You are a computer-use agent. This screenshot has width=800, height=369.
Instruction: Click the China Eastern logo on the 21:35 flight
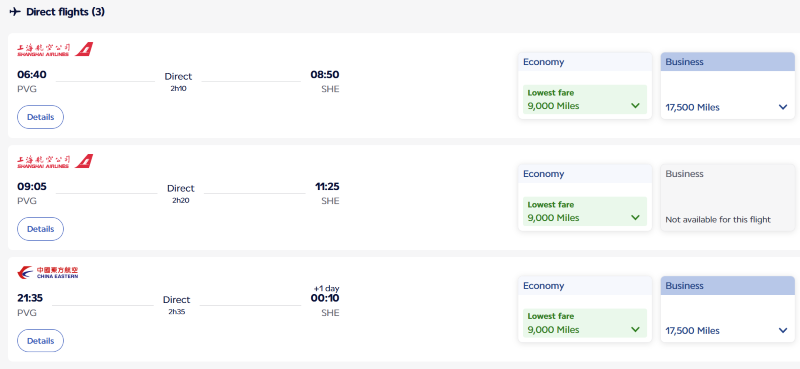48,273
